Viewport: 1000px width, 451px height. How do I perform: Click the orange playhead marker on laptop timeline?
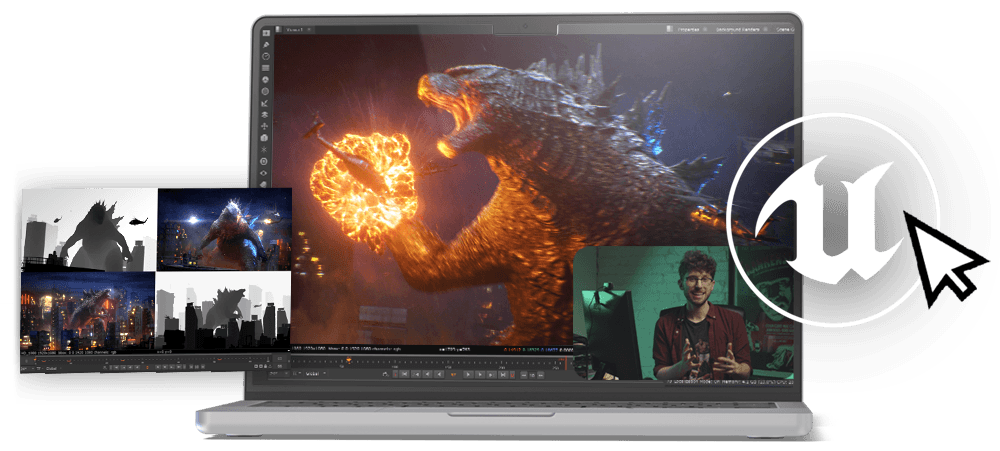[349, 360]
